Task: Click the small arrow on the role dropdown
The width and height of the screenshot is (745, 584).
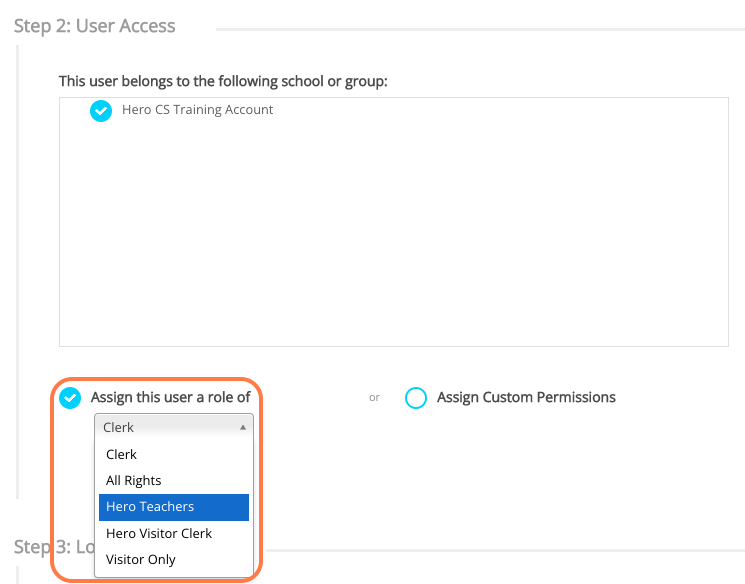Action: tap(243, 427)
